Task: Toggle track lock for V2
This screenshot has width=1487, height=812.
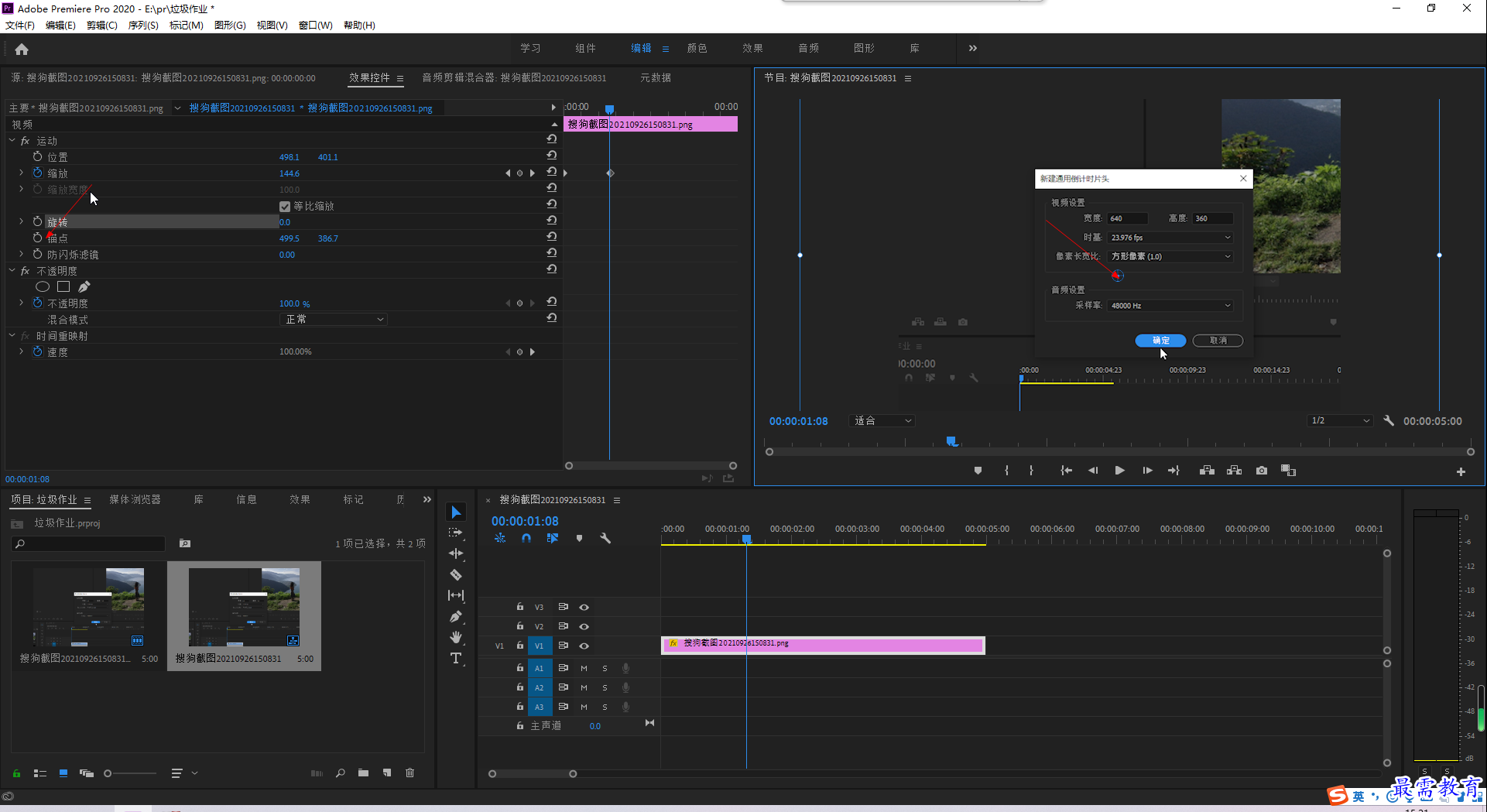Action: coord(520,625)
